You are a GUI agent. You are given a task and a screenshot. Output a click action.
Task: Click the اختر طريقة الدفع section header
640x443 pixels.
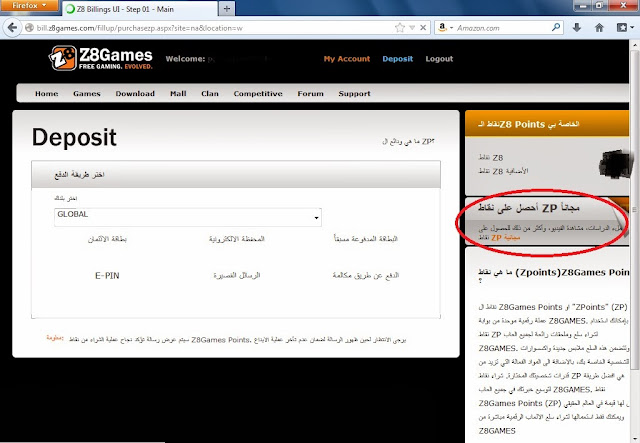(236, 174)
